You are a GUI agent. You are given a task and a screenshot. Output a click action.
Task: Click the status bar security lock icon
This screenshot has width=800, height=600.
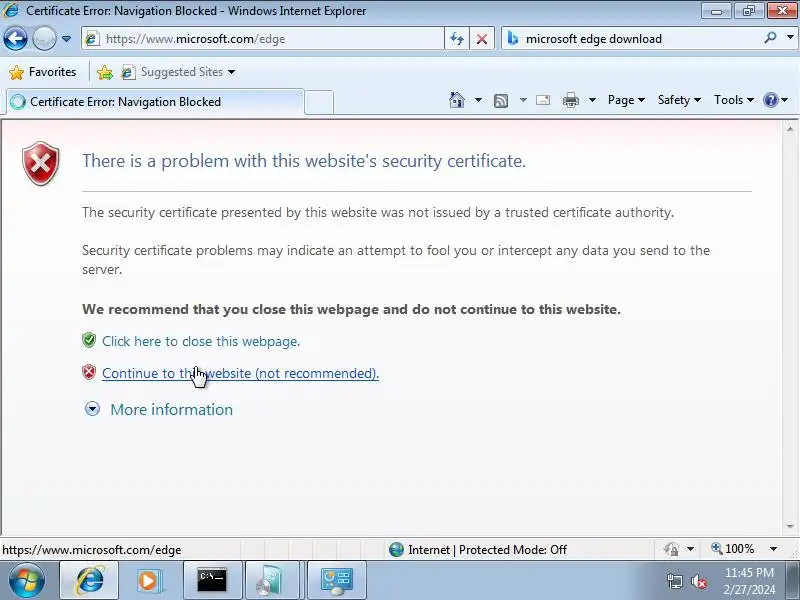coord(671,549)
